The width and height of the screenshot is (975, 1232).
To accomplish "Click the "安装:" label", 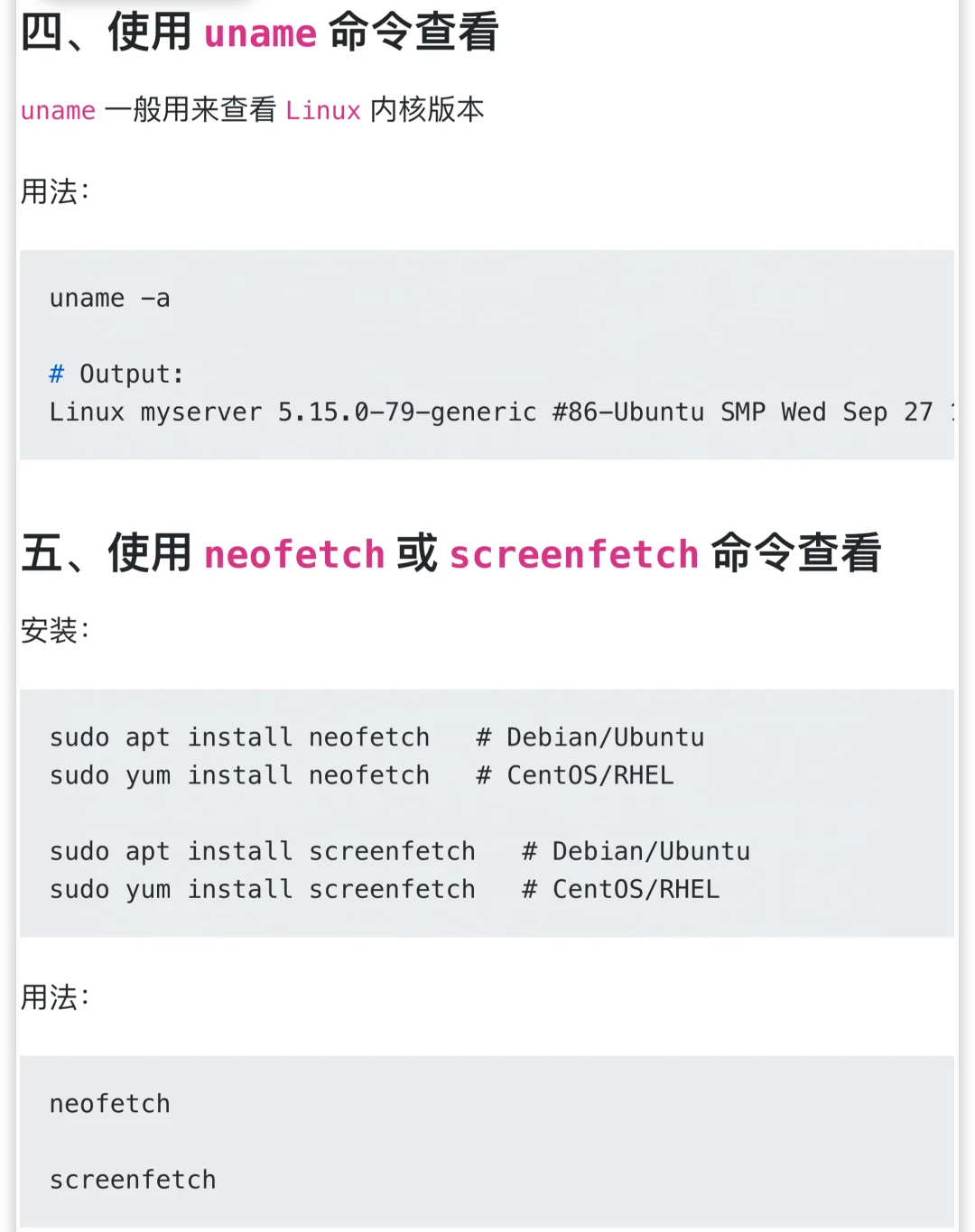I will tap(55, 630).
